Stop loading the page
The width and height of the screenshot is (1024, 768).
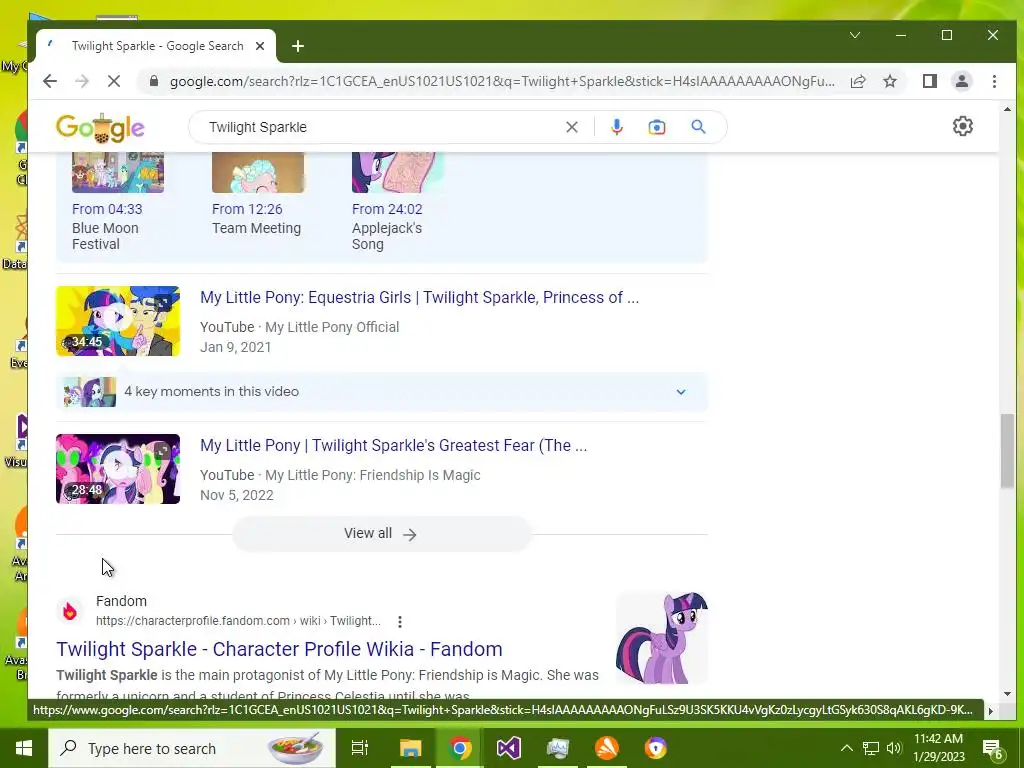pos(114,81)
